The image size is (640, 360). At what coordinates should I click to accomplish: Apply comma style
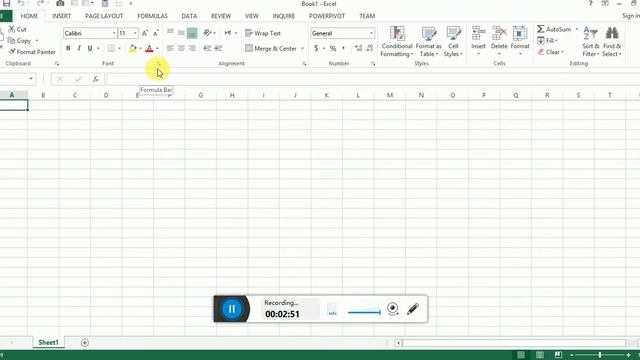pyautogui.click(x=343, y=48)
